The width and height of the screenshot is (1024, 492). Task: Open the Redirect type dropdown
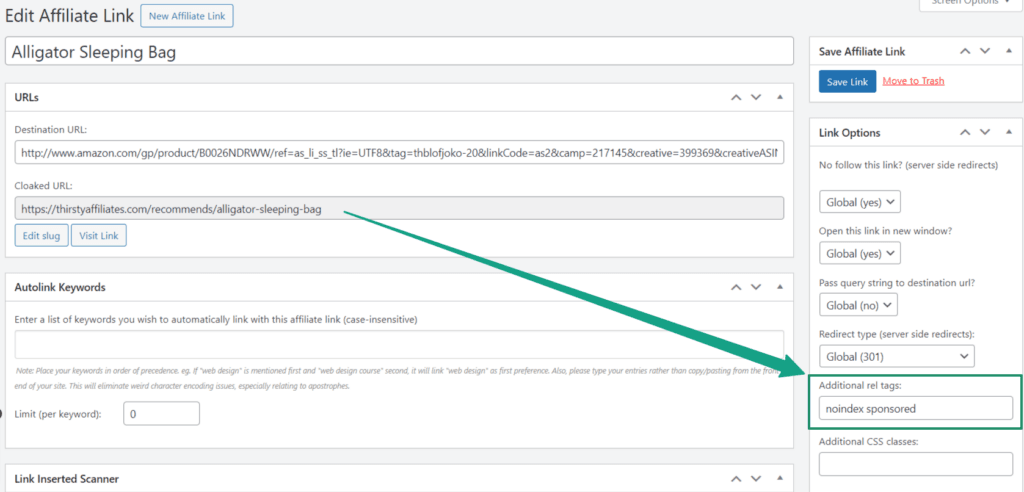tap(897, 356)
